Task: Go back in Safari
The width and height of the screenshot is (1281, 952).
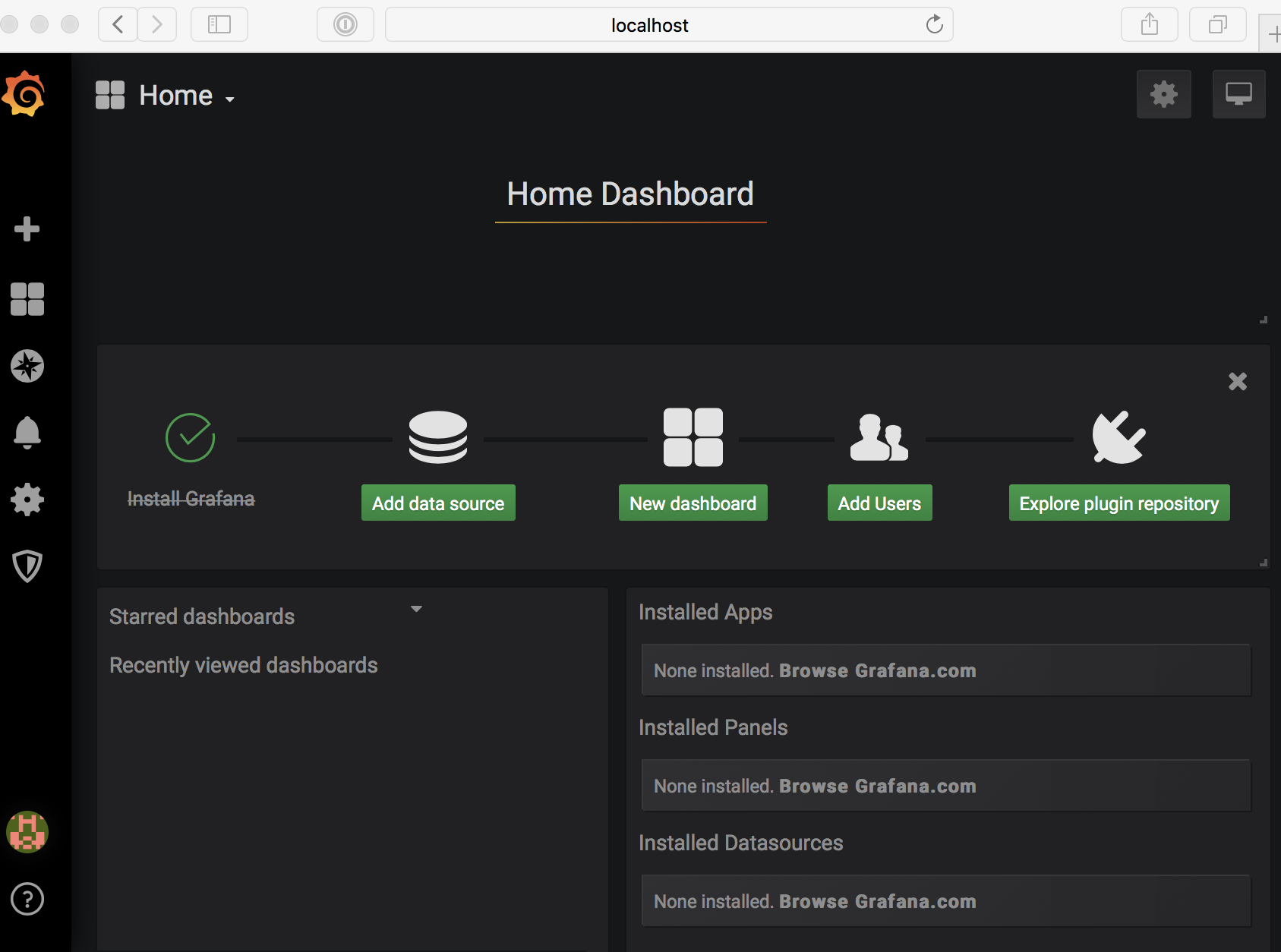Action: coord(118,24)
